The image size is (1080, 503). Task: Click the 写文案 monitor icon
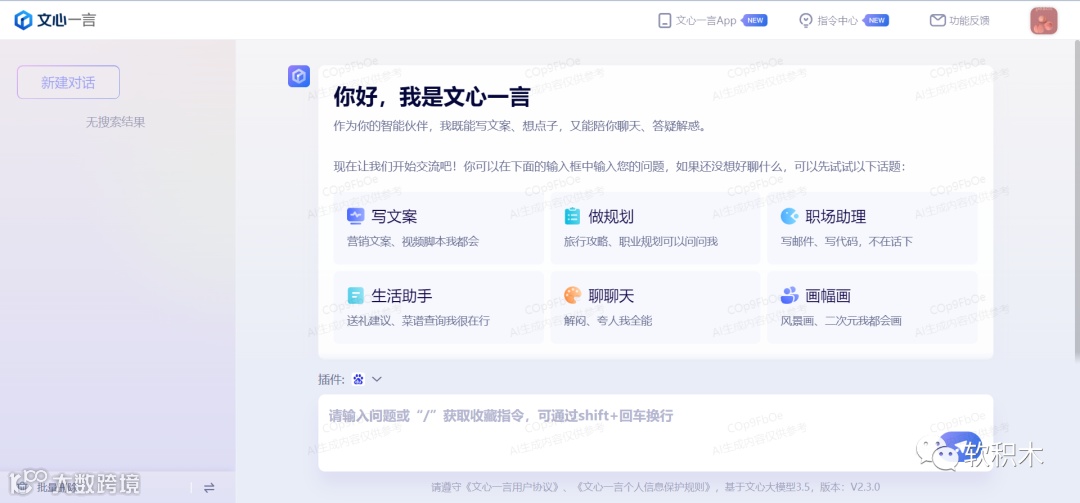point(355,216)
